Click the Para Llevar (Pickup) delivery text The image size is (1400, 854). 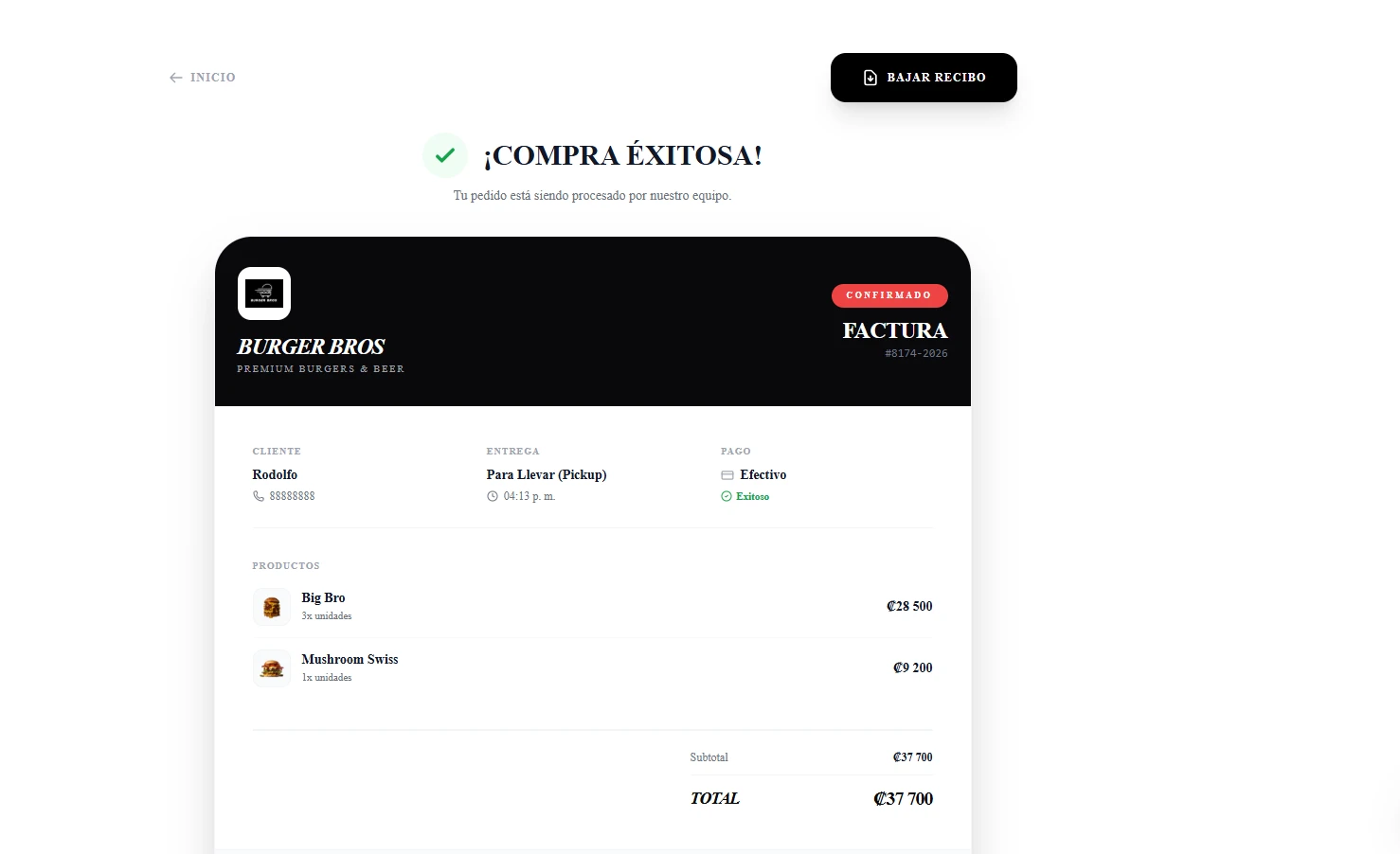(547, 474)
